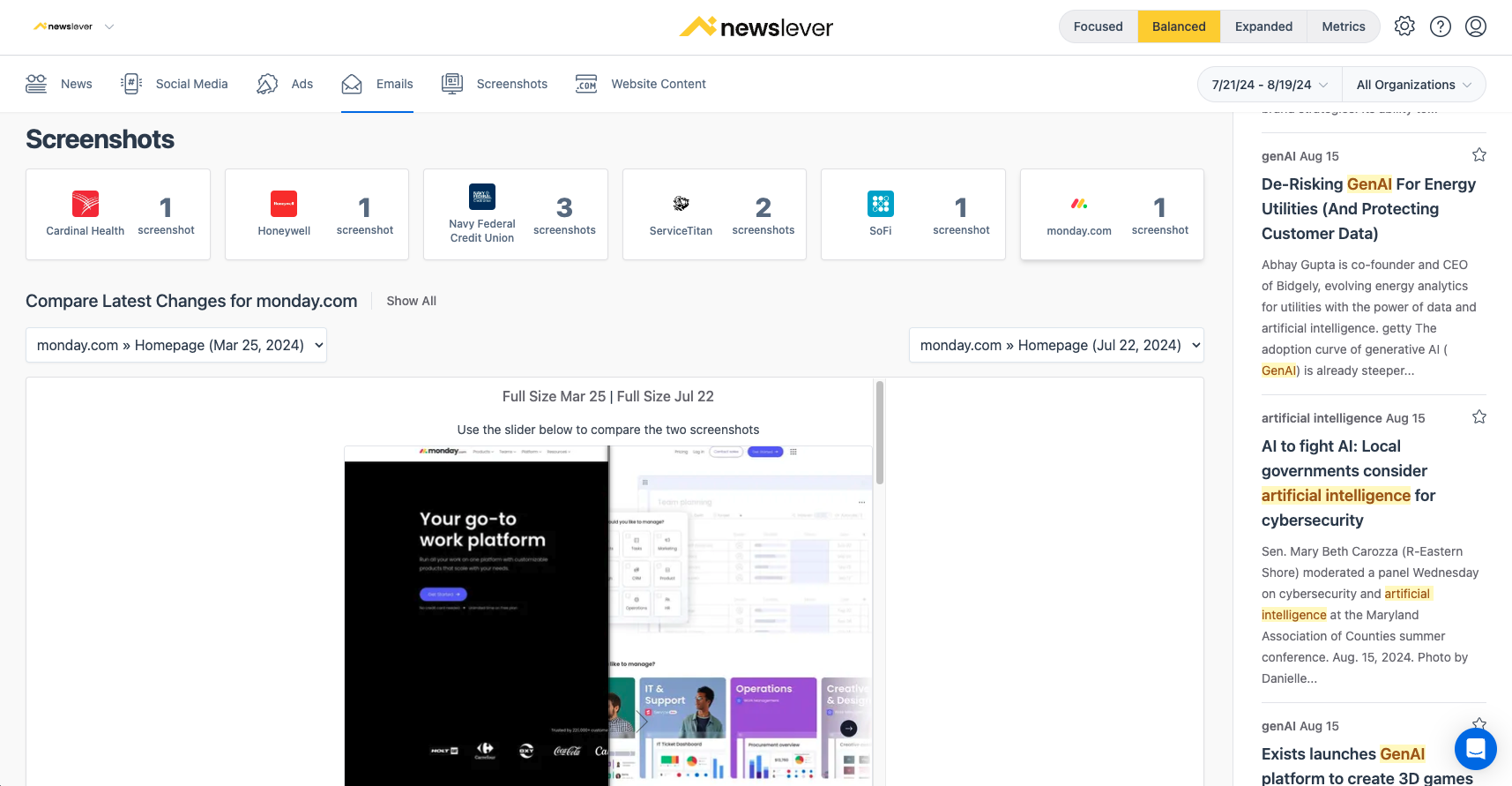Click the Website Content .com icon
This screenshot has height=786, width=1512.
586,84
